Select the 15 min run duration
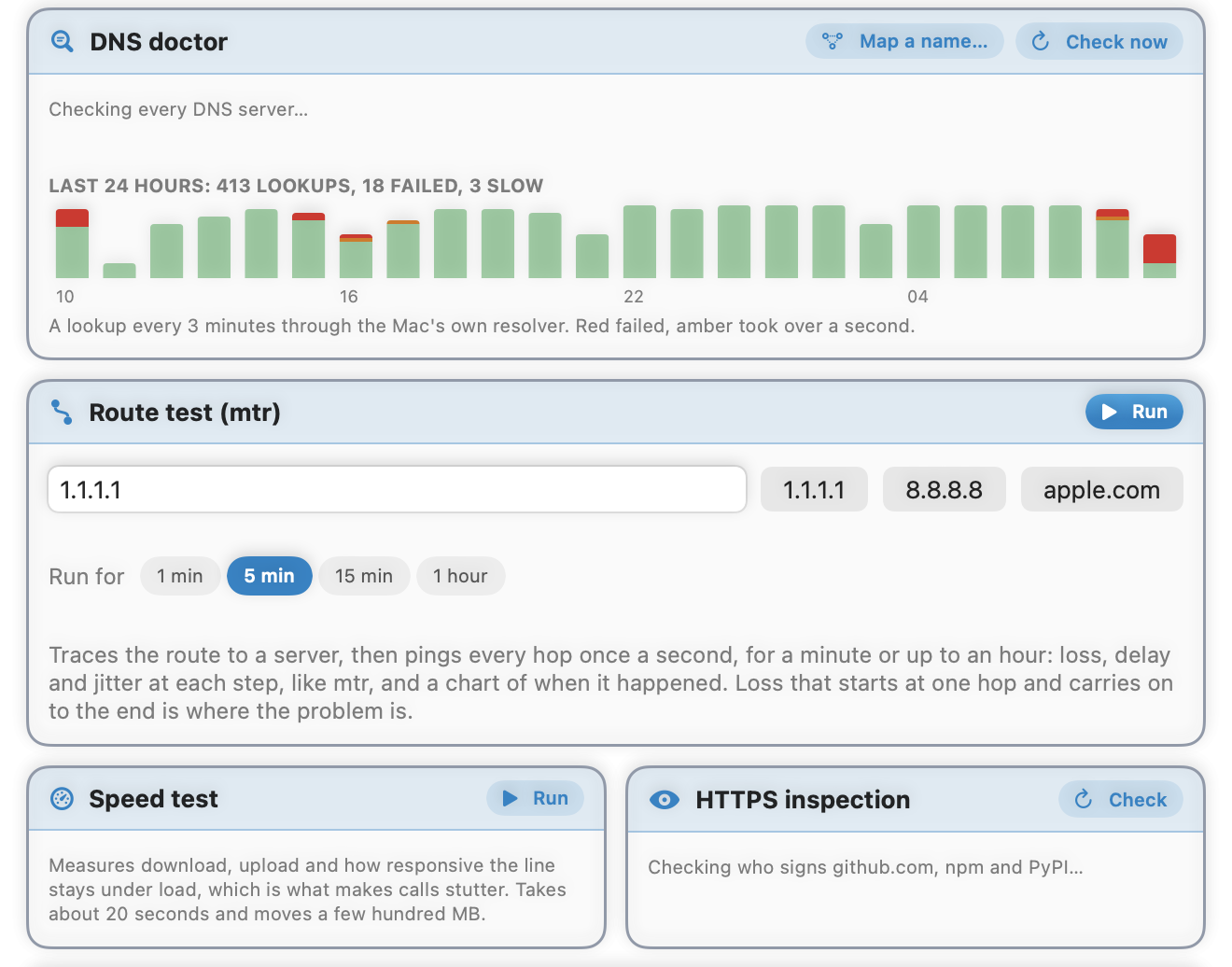The image size is (1232, 967). click(364, 576)
